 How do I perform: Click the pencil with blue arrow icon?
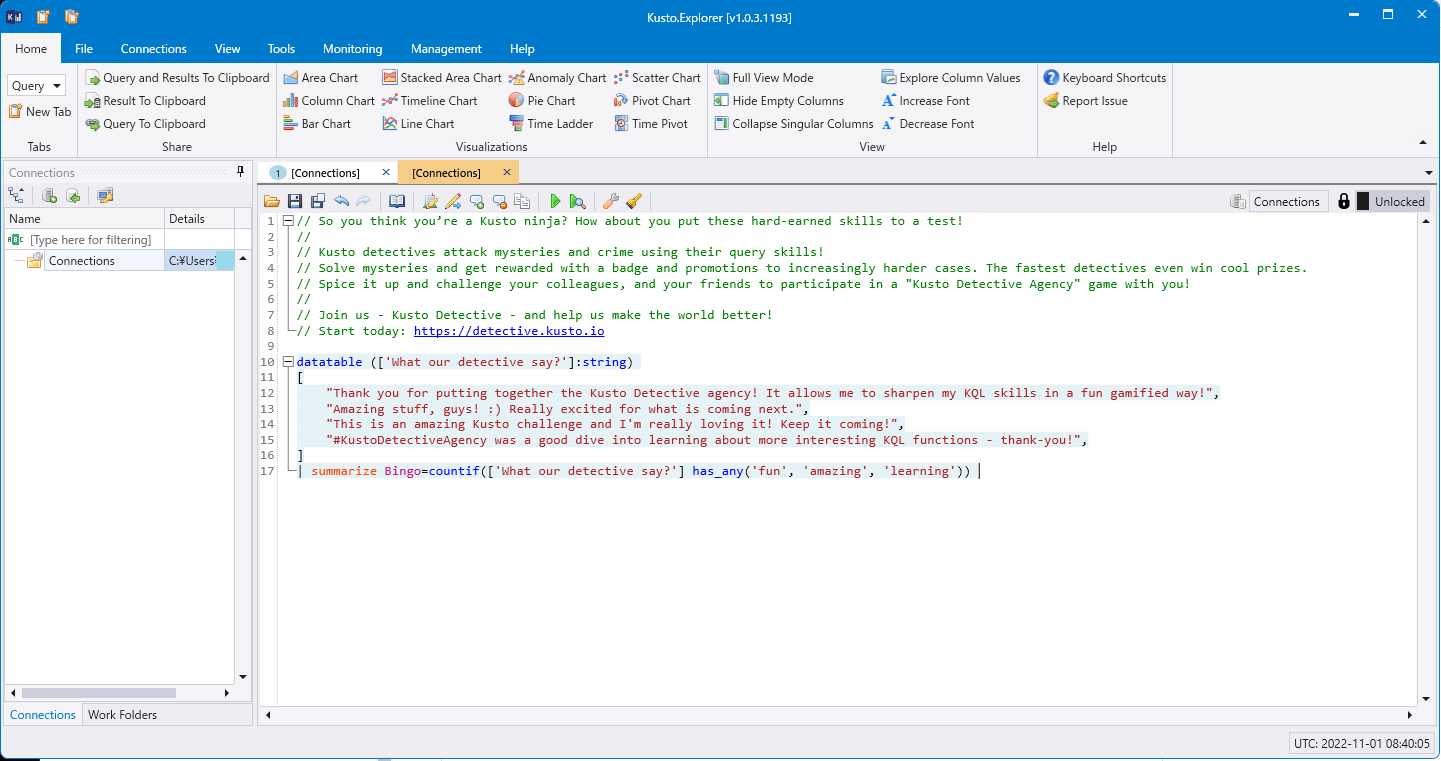453,201
